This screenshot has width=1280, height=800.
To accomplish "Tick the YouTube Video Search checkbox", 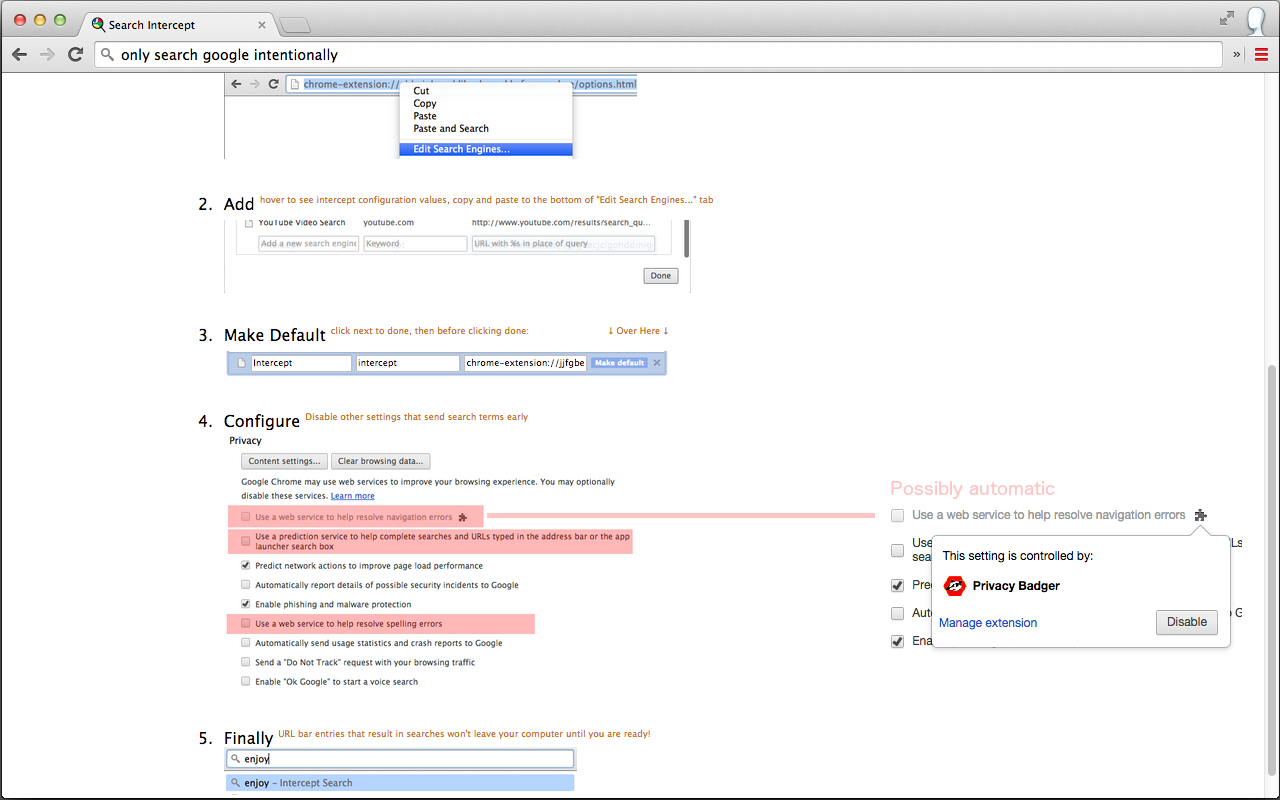I will pyautogui.click(x=249, y=223).
